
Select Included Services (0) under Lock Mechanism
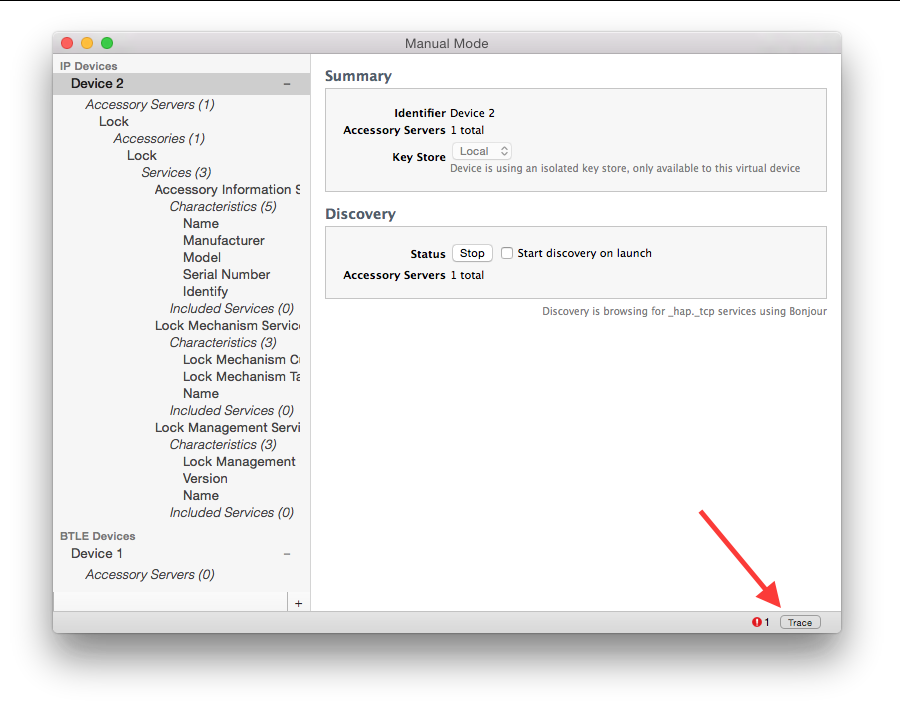point(232,410)
